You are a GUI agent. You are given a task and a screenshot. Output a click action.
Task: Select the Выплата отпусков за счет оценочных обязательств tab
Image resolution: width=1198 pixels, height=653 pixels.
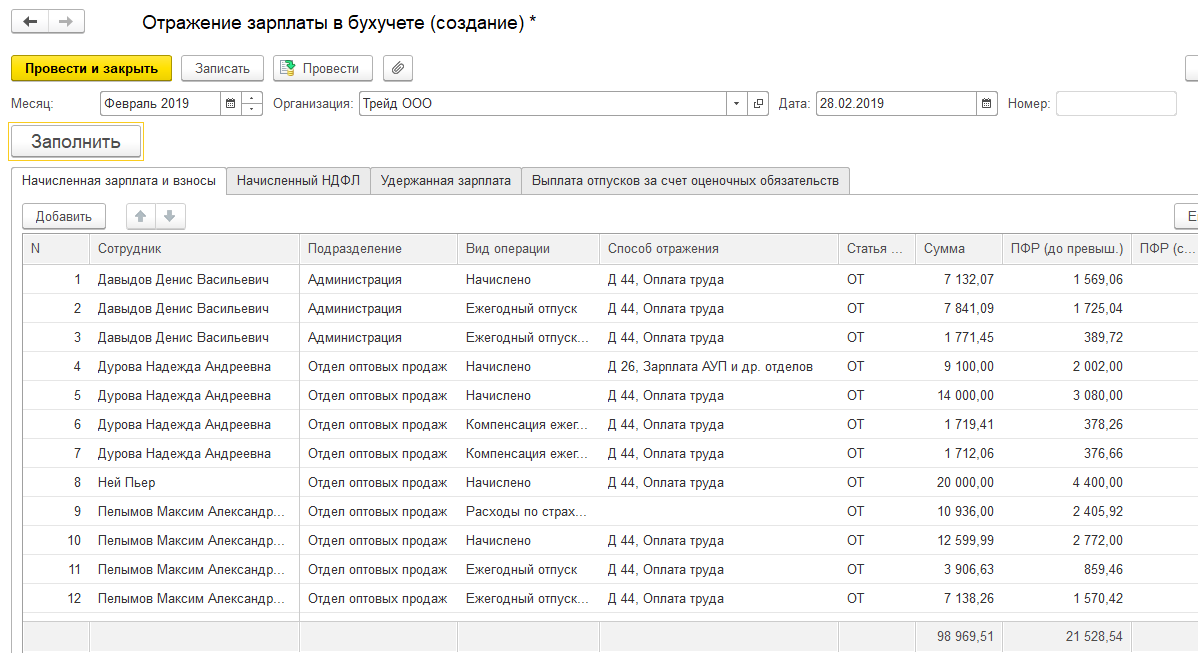[685, 181]
